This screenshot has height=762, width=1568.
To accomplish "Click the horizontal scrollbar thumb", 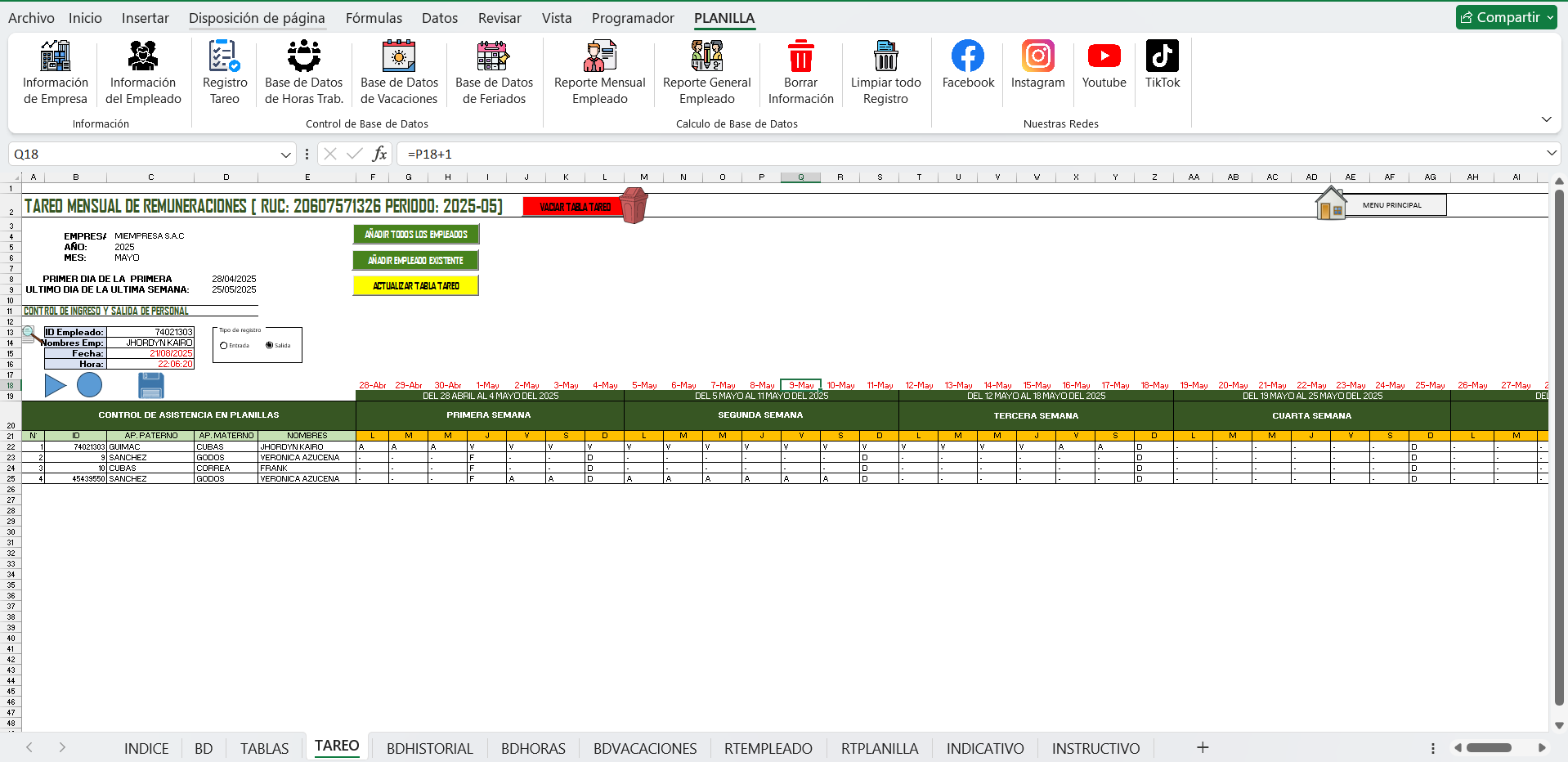I will pyautogui.click(x=1489, y=747).
